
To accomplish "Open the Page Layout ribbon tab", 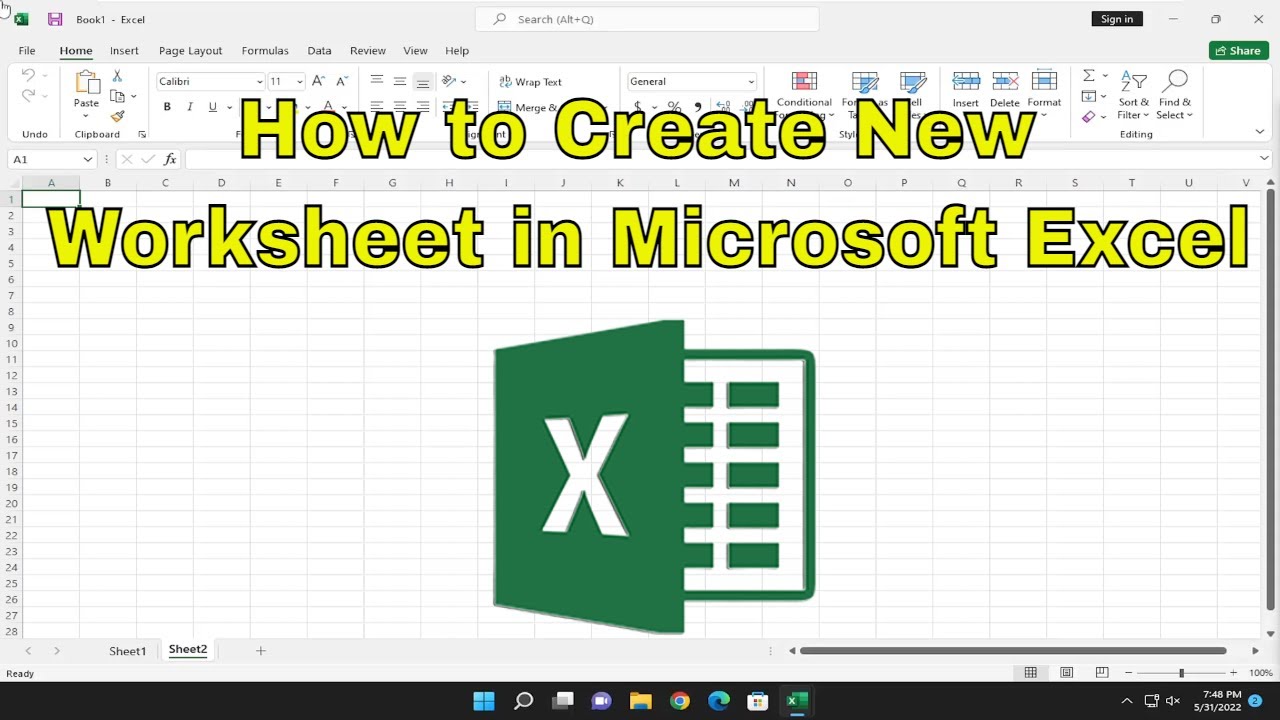I will coord(190,50).
